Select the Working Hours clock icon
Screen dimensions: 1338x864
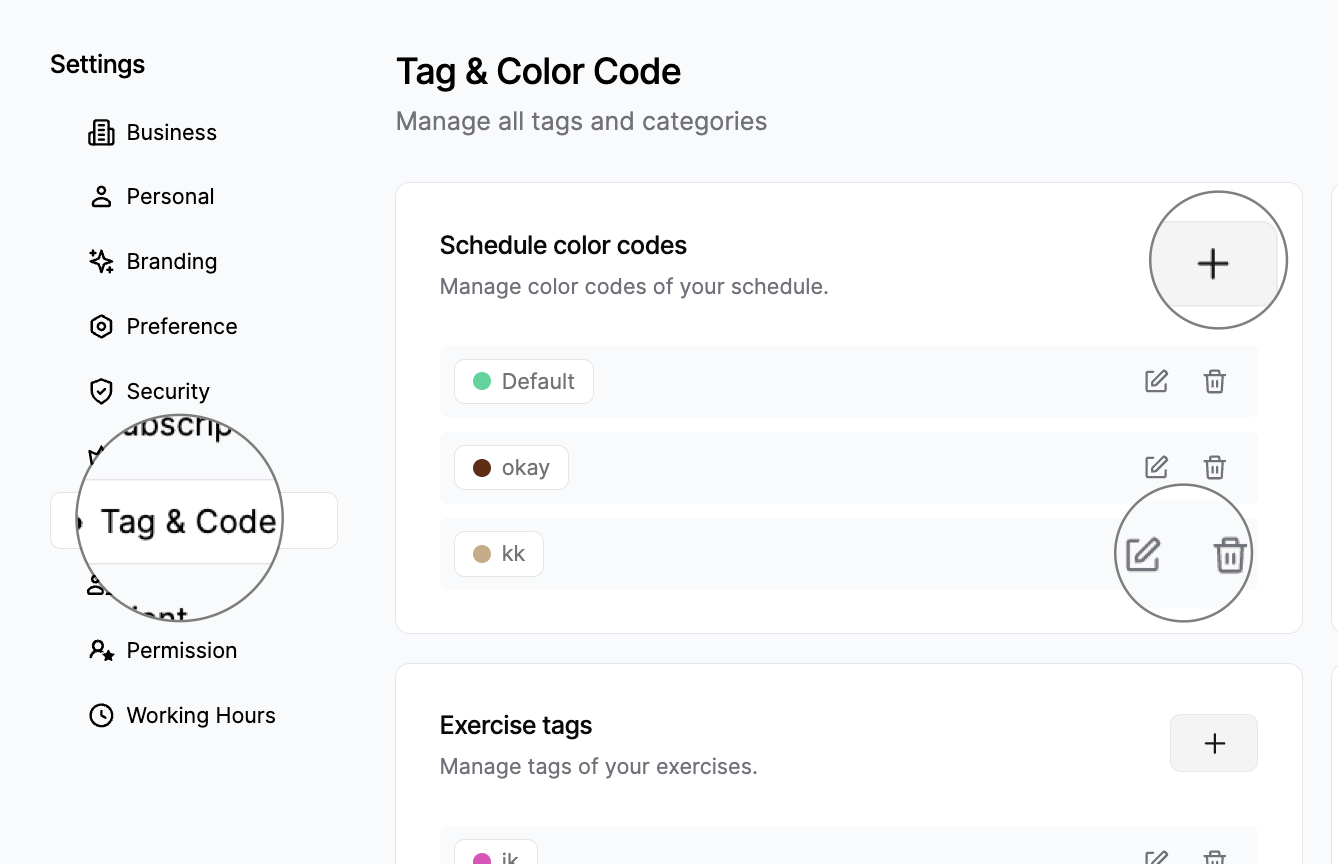101,715
